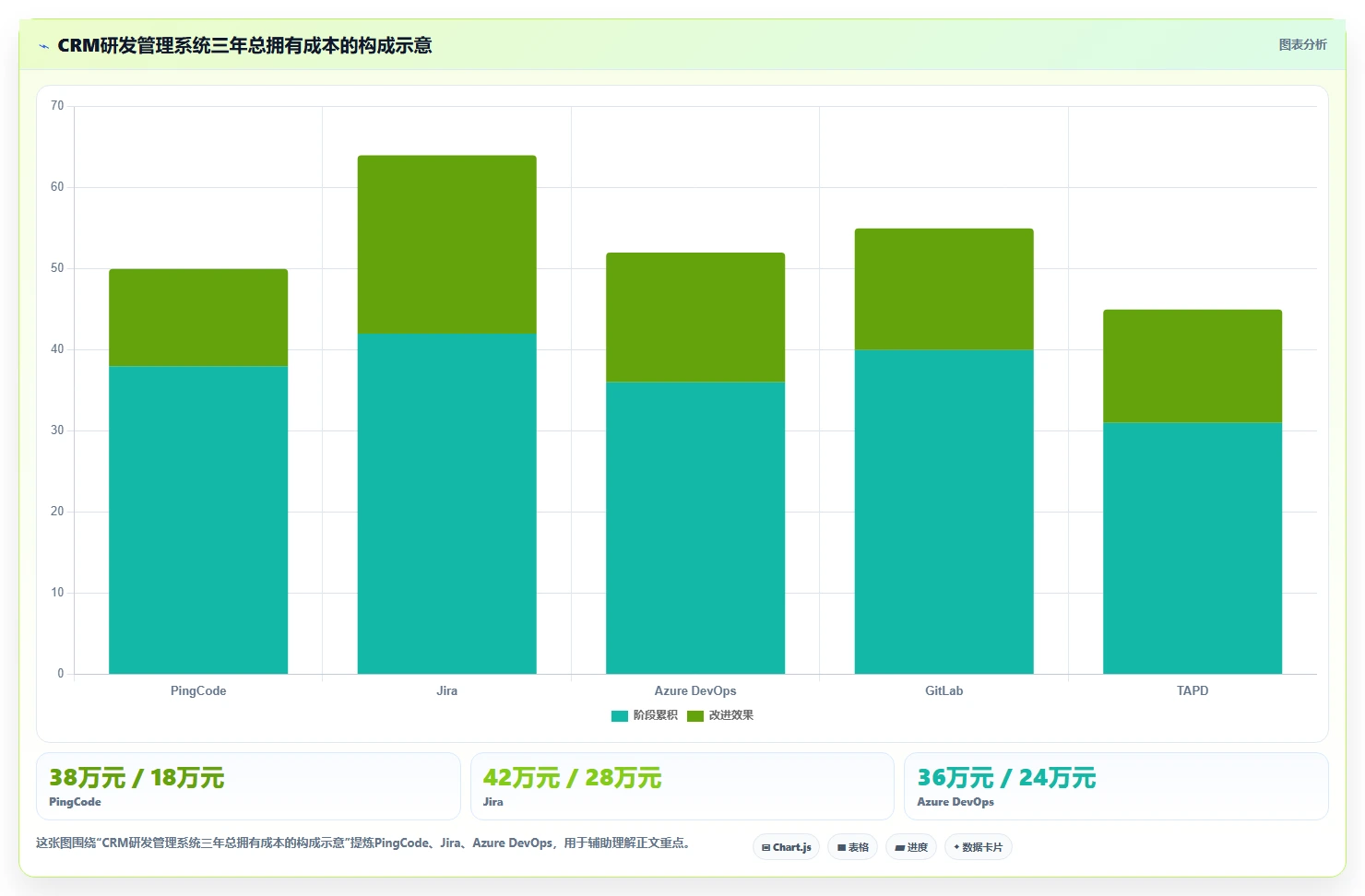Click the green 改进效果 legend swatch
The image size is (1365, 896).
pyautogui.click(x=695, y=716)
